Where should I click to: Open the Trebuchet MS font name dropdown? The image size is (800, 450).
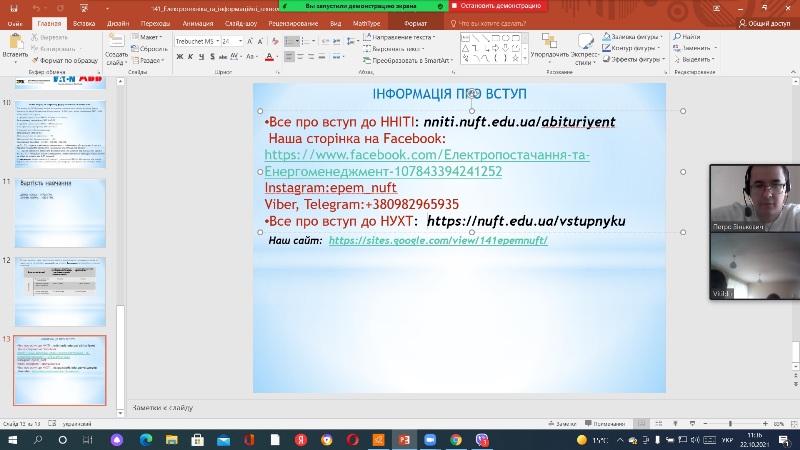click(217, 41)
